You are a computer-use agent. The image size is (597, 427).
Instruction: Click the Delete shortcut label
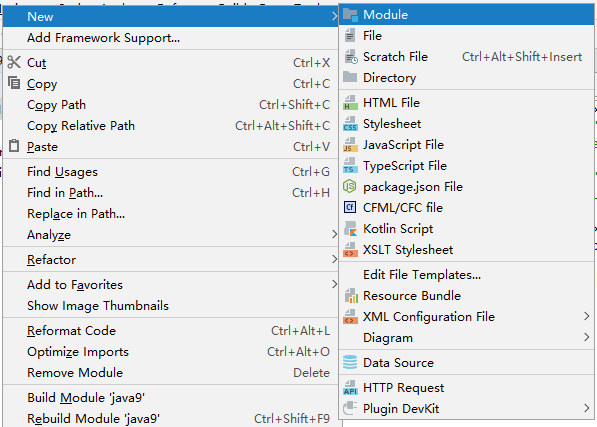tap(311, 373)
